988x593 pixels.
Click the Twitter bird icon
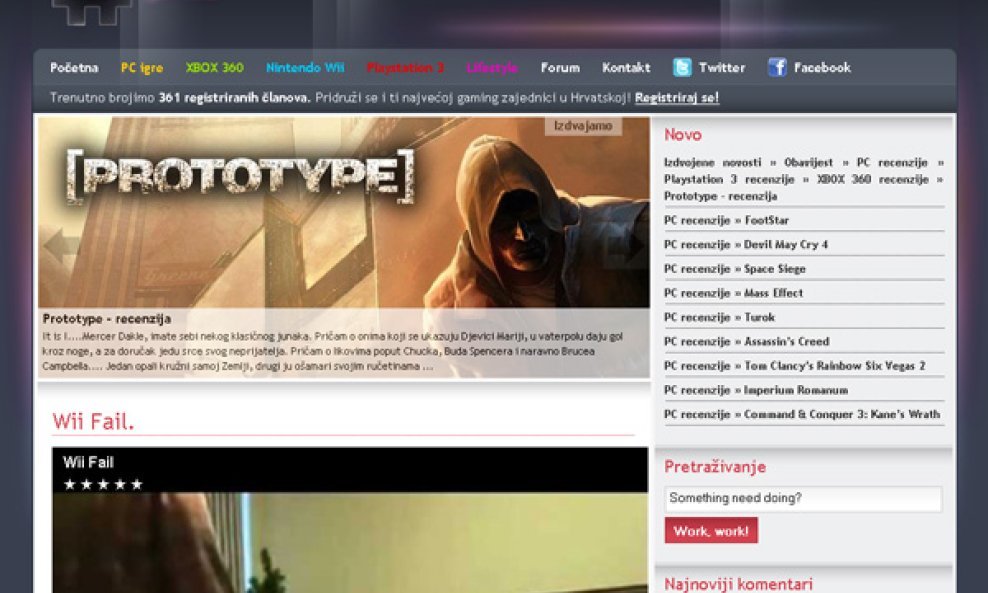[x=682, y=67]
